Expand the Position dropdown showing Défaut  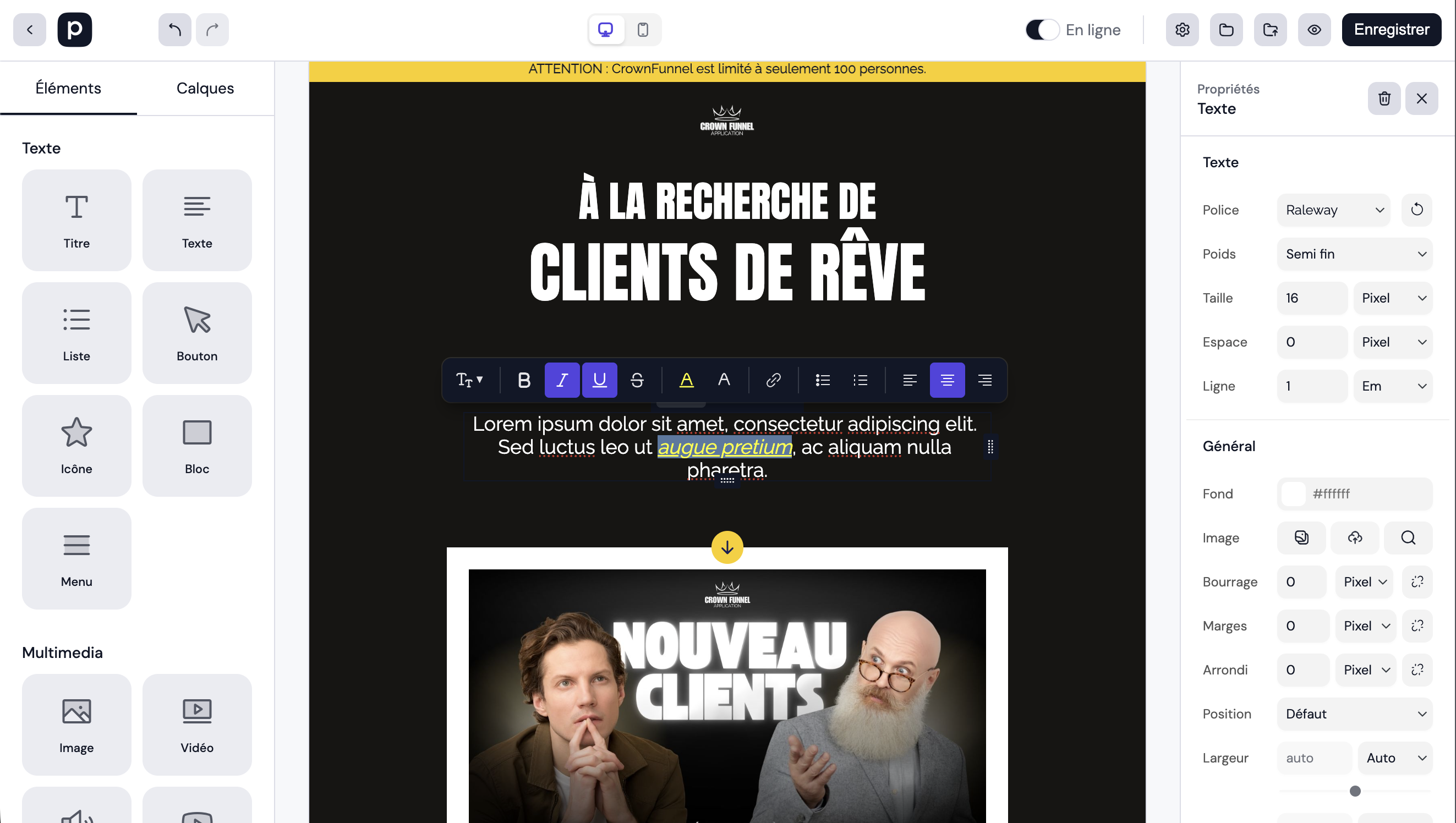(x=1354, y=714)
